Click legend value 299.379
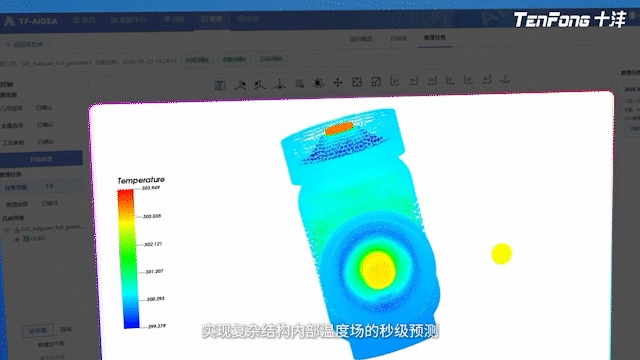The width and height of the screenshot is (640, 360). [157, 327]
